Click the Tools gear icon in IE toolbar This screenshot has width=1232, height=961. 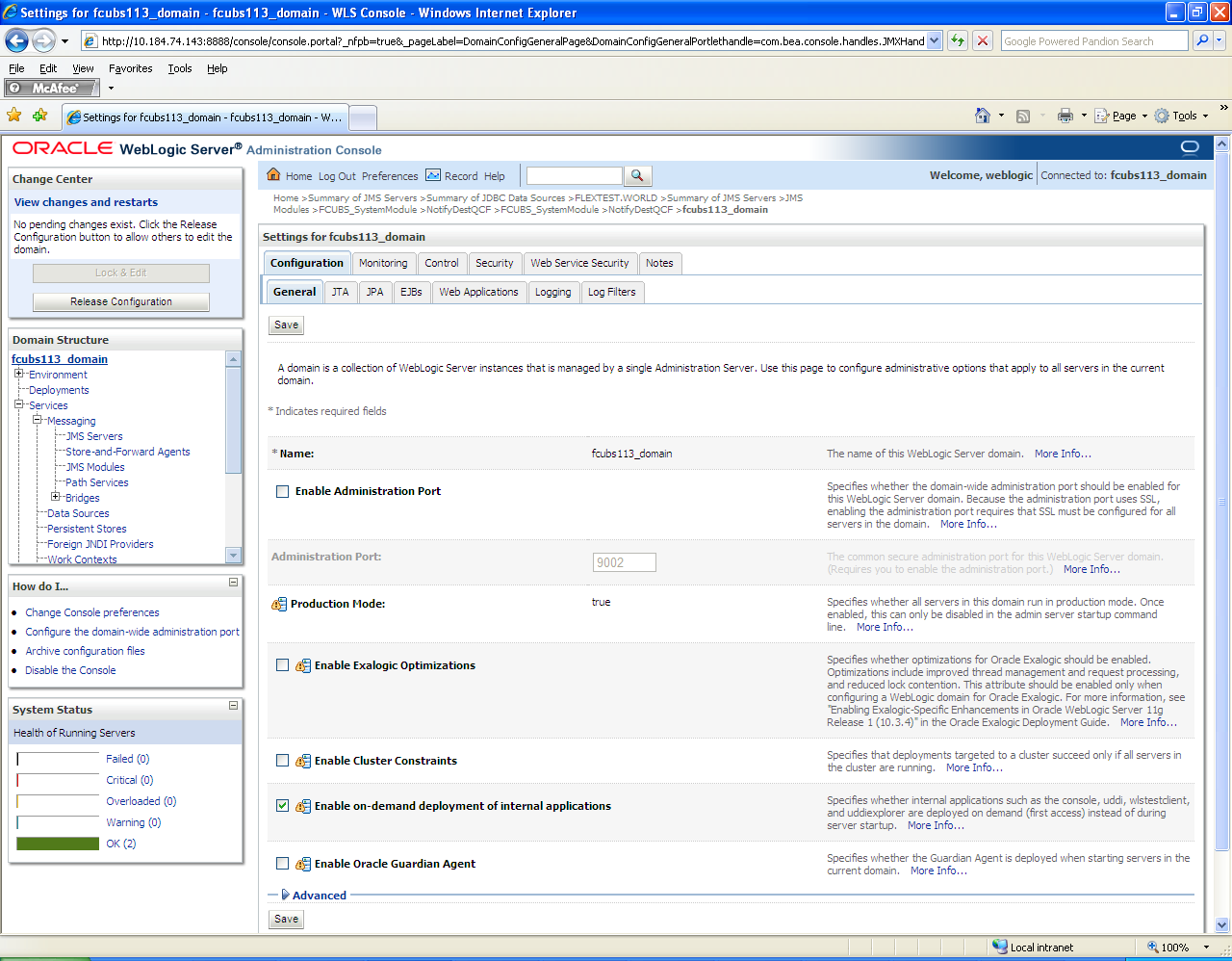tap(1162, 116)
